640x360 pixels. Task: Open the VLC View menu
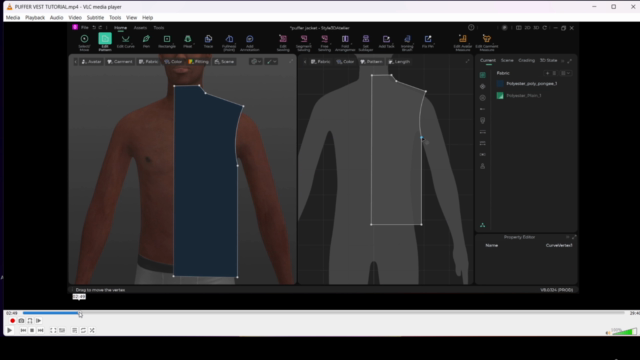pyautogui.click(x=131, y=18)
